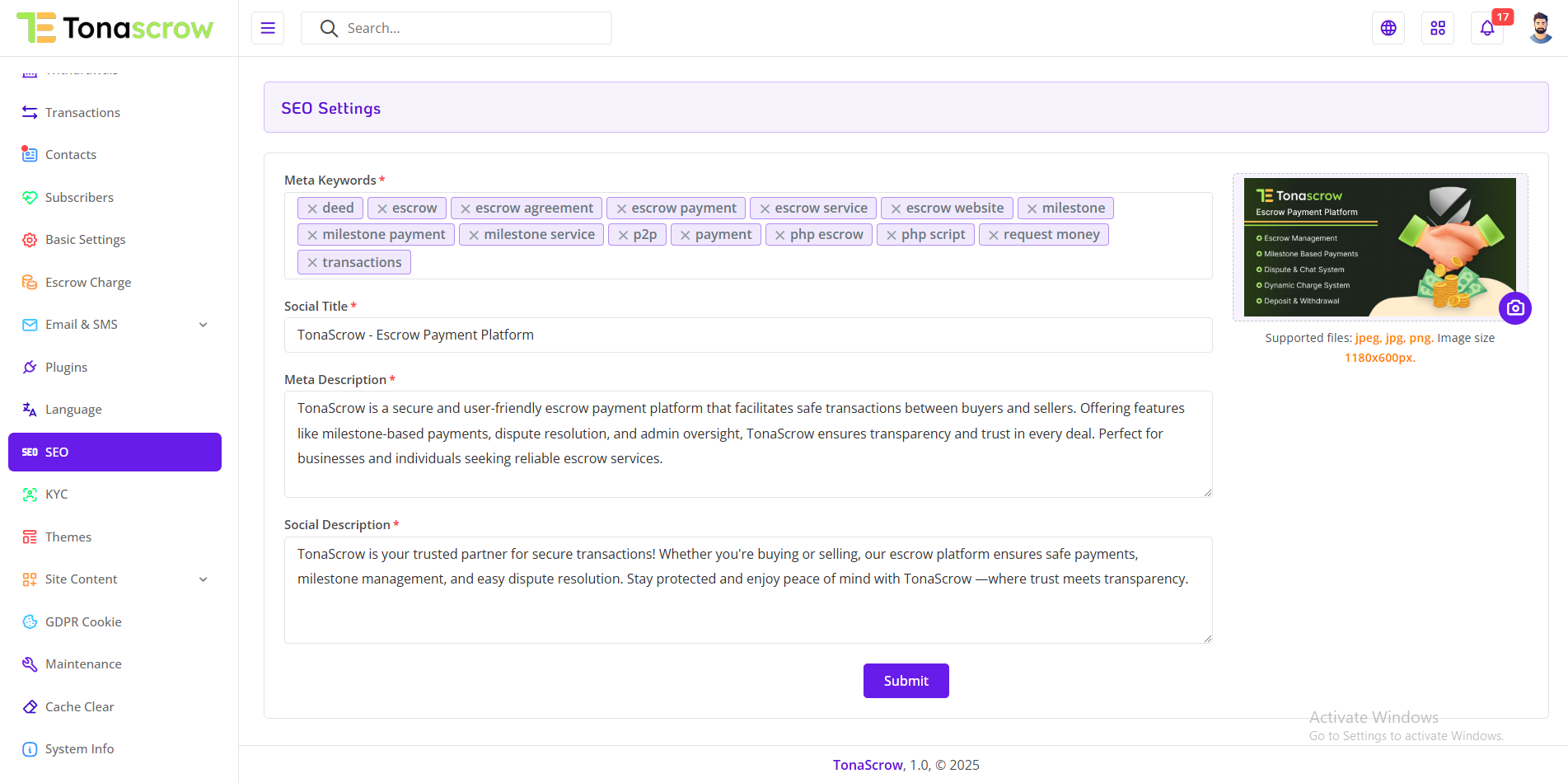Open the notifications bell icon

[1487, 28]
